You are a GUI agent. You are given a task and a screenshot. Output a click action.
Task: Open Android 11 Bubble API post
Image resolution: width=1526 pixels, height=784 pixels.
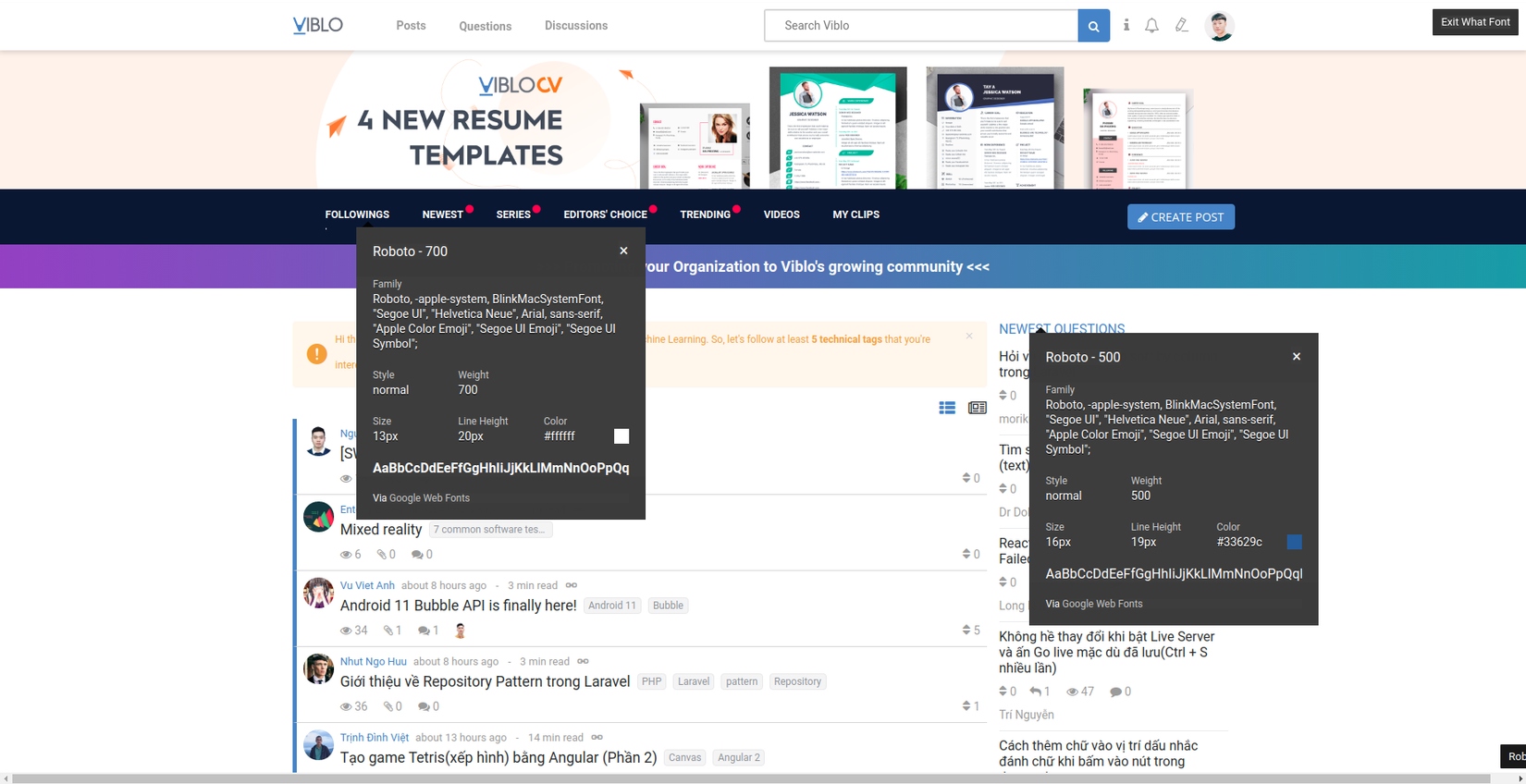coord(459,606)
